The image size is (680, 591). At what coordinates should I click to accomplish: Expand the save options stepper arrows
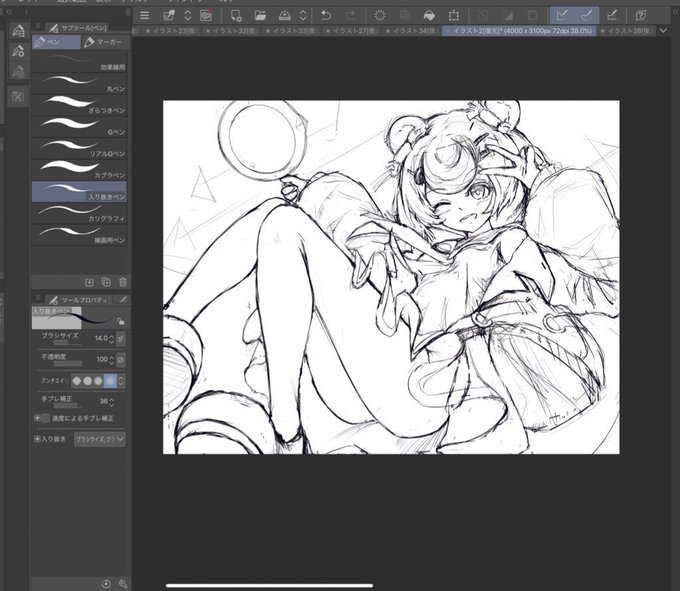(x=303, y=16)
